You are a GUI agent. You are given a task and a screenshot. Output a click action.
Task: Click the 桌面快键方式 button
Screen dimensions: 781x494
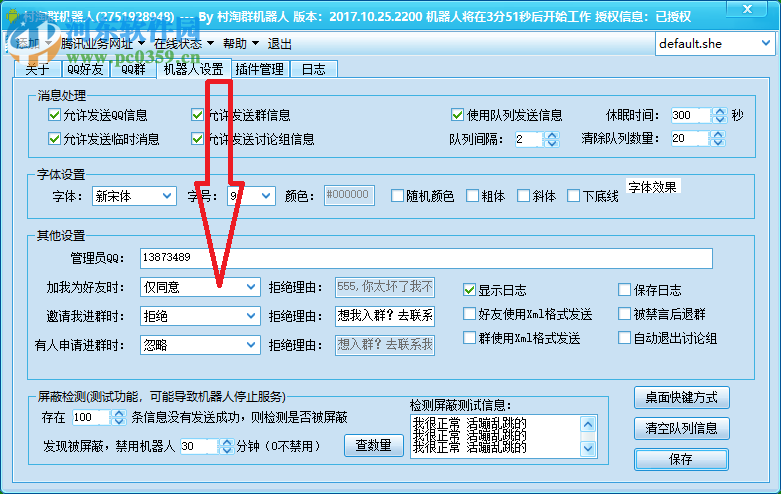tap(681, 397)
